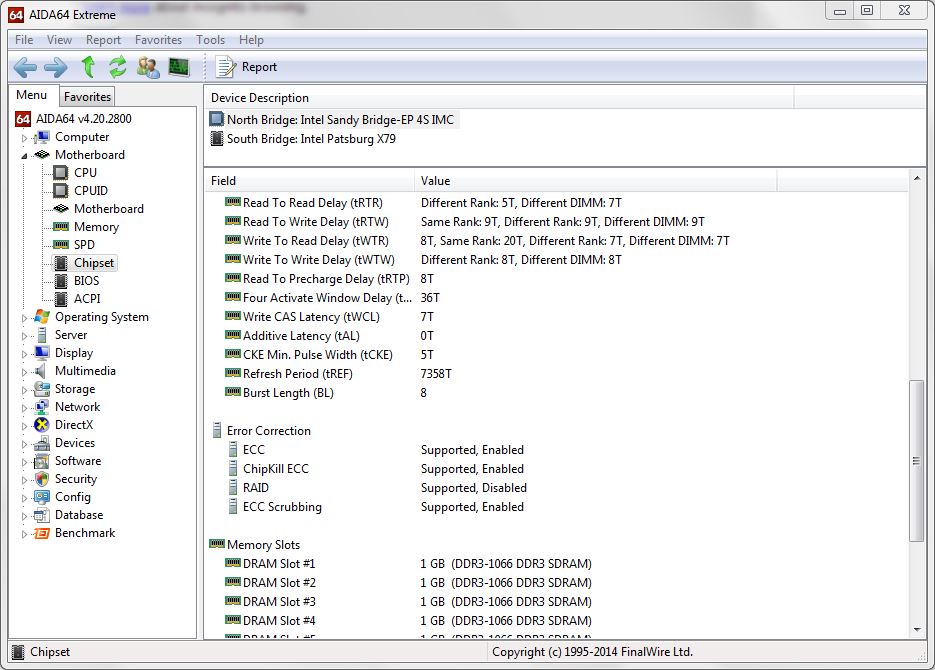
Task: Expand the Computer tree node
Action: point(24,138)
